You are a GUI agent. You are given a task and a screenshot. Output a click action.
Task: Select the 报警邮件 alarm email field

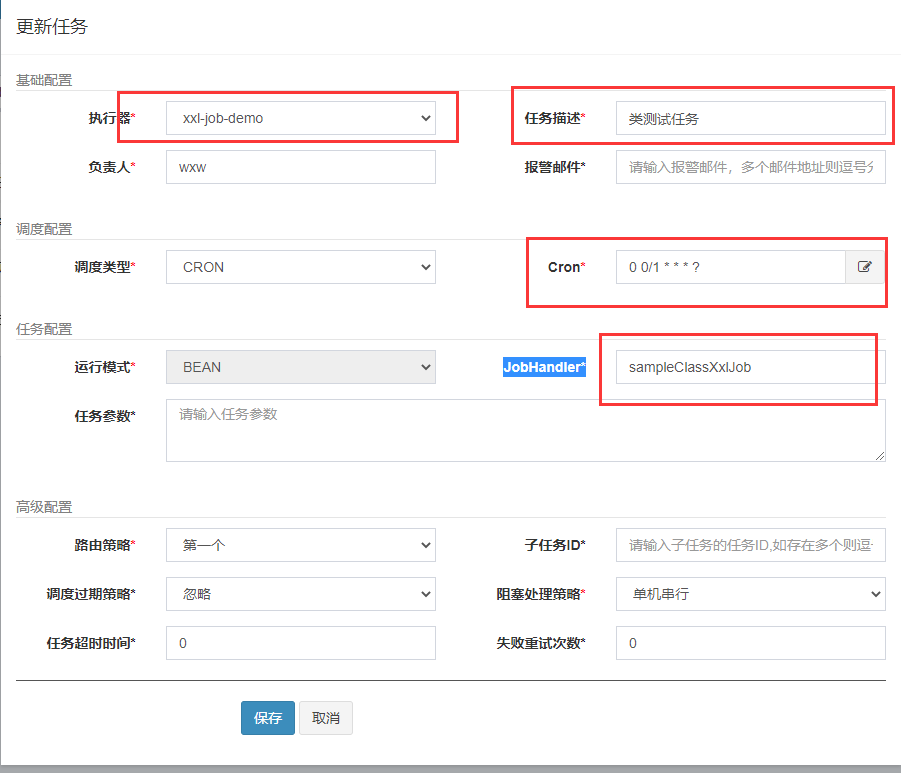point(750,167)
